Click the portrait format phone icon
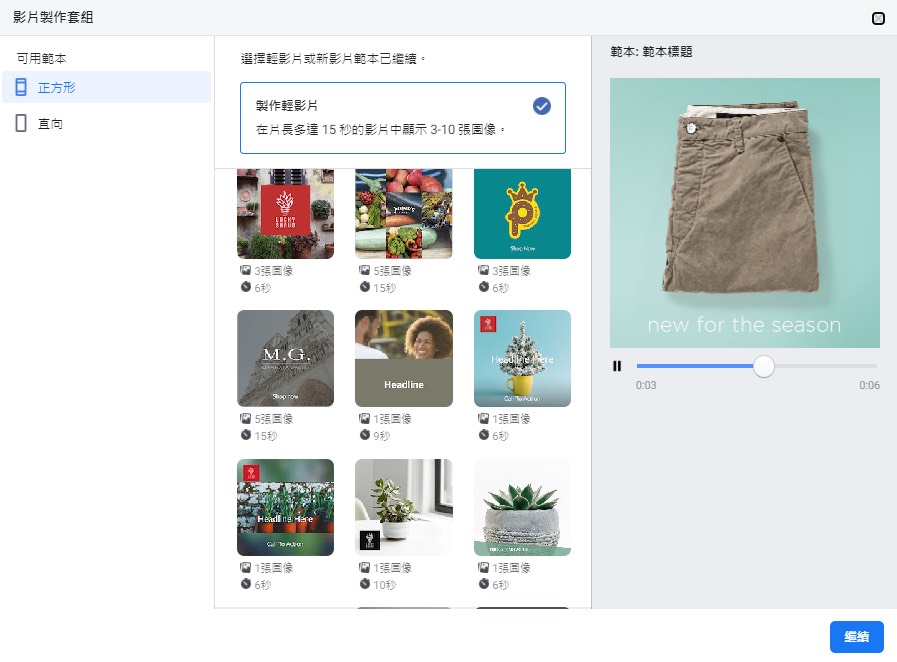The width and height of the screenshot is (897, 662). tap(21, 124)
